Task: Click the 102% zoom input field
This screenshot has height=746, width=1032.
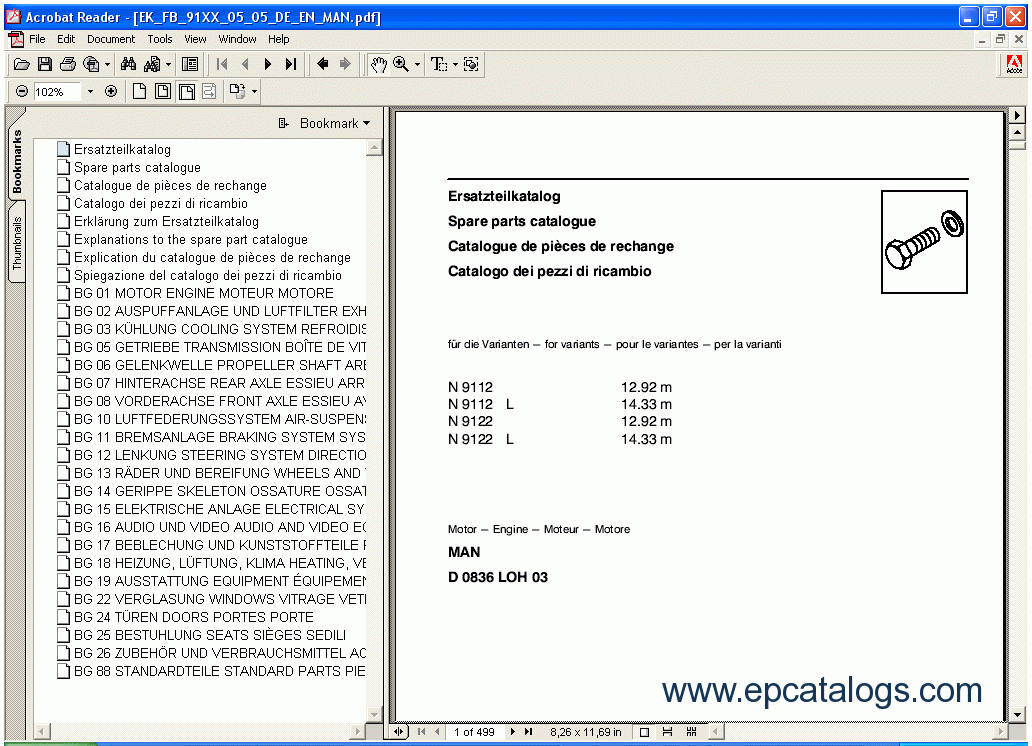Action: pos(57,92)
